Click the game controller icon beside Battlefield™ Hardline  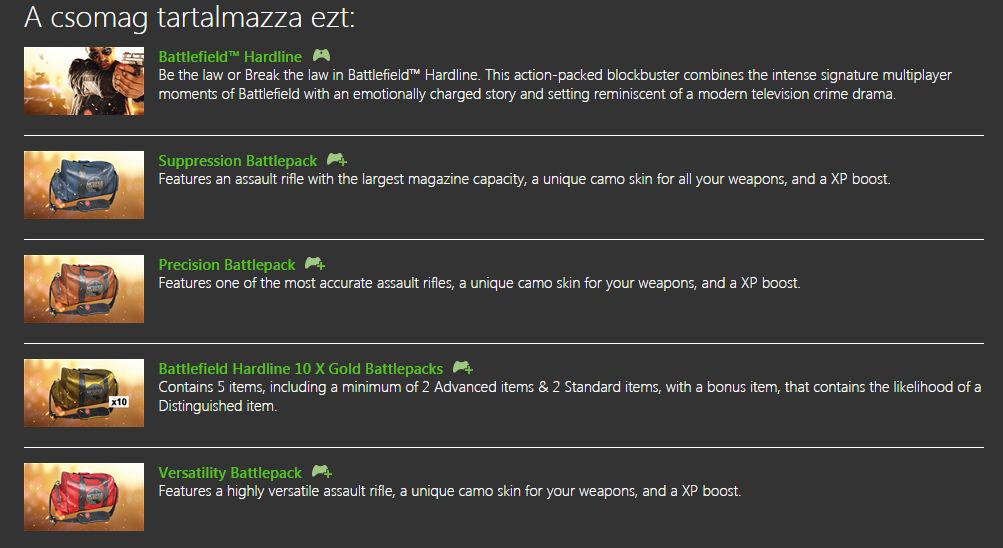321,56
